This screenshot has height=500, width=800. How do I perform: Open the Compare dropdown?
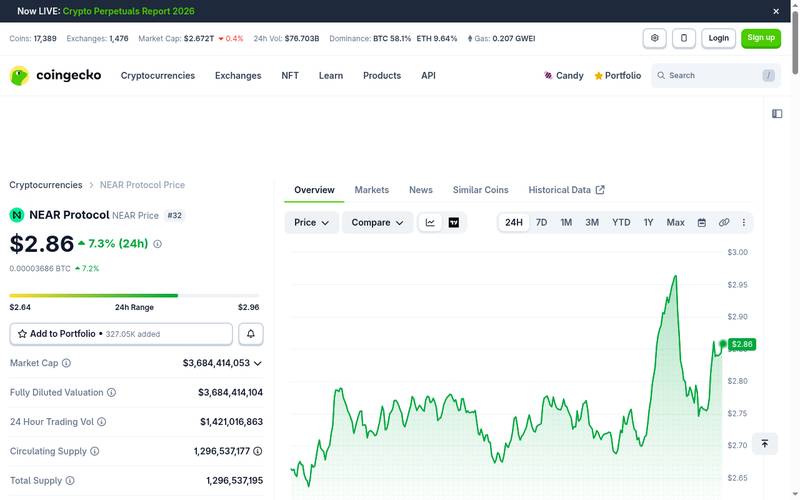click(377, 222)
